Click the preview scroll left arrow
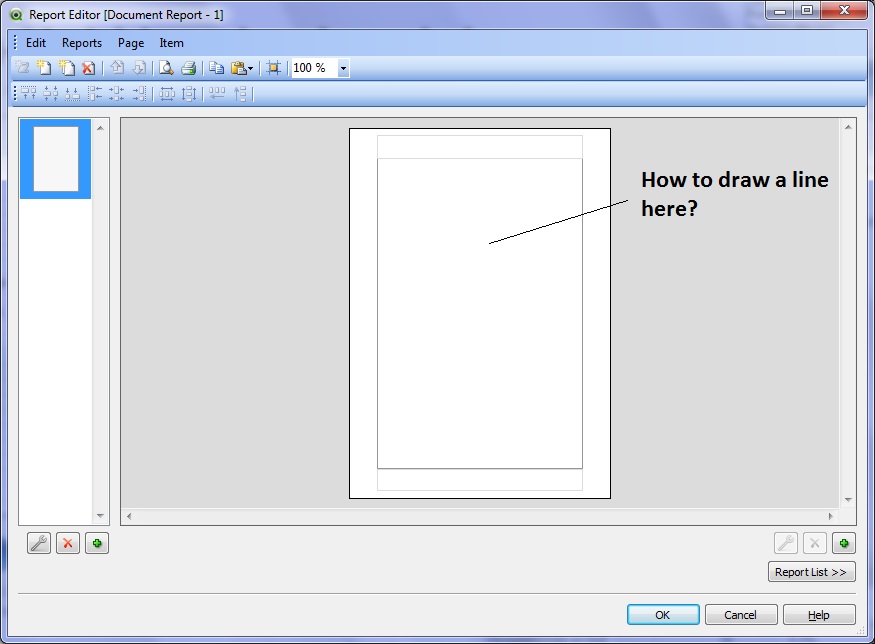Viewport: 875px width, 644px height. tap(129, 516)
